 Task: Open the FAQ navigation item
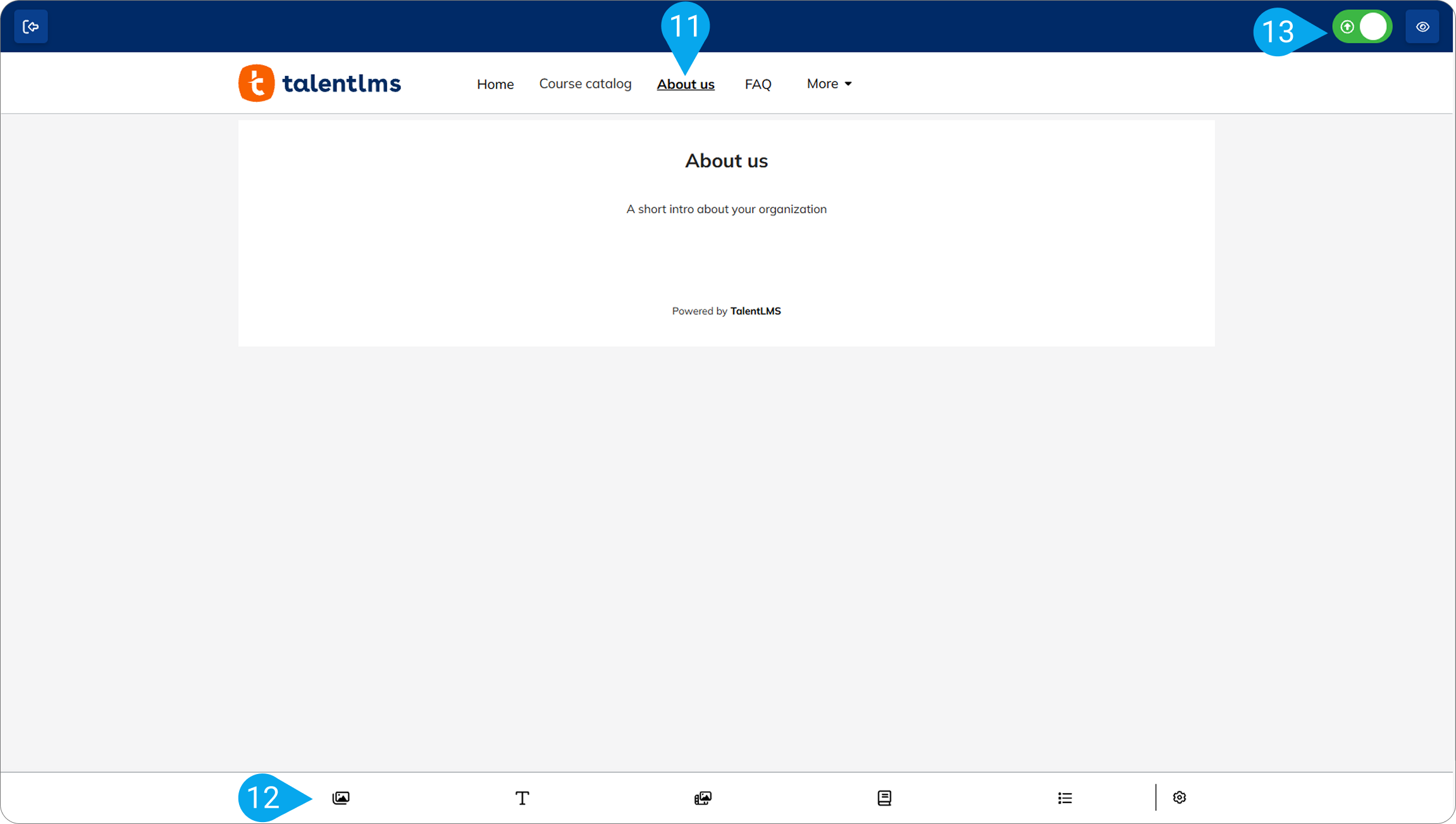[x=758, y=84]
